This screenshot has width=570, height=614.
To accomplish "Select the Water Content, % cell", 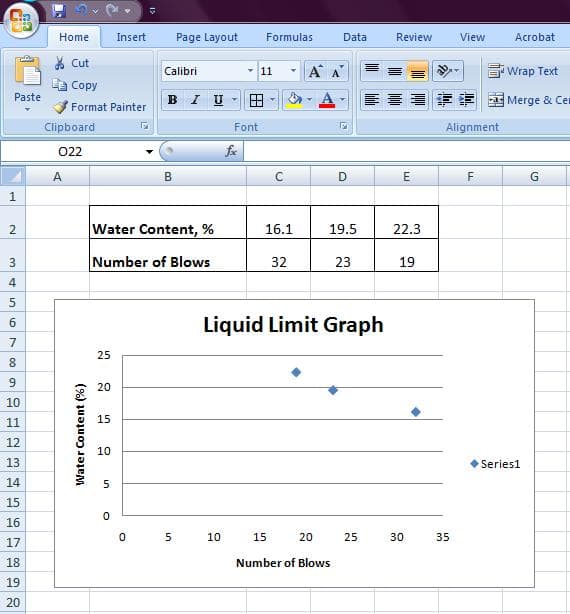I will 168,222.
